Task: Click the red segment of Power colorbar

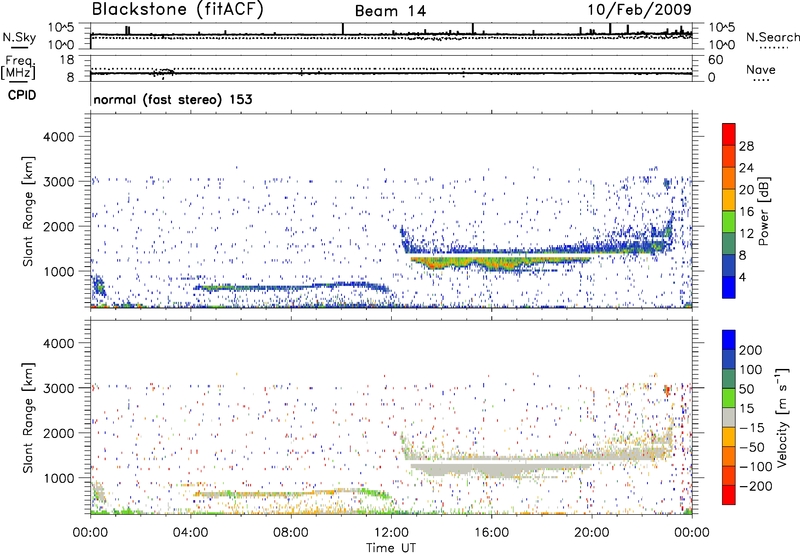Action: [729, 134]
